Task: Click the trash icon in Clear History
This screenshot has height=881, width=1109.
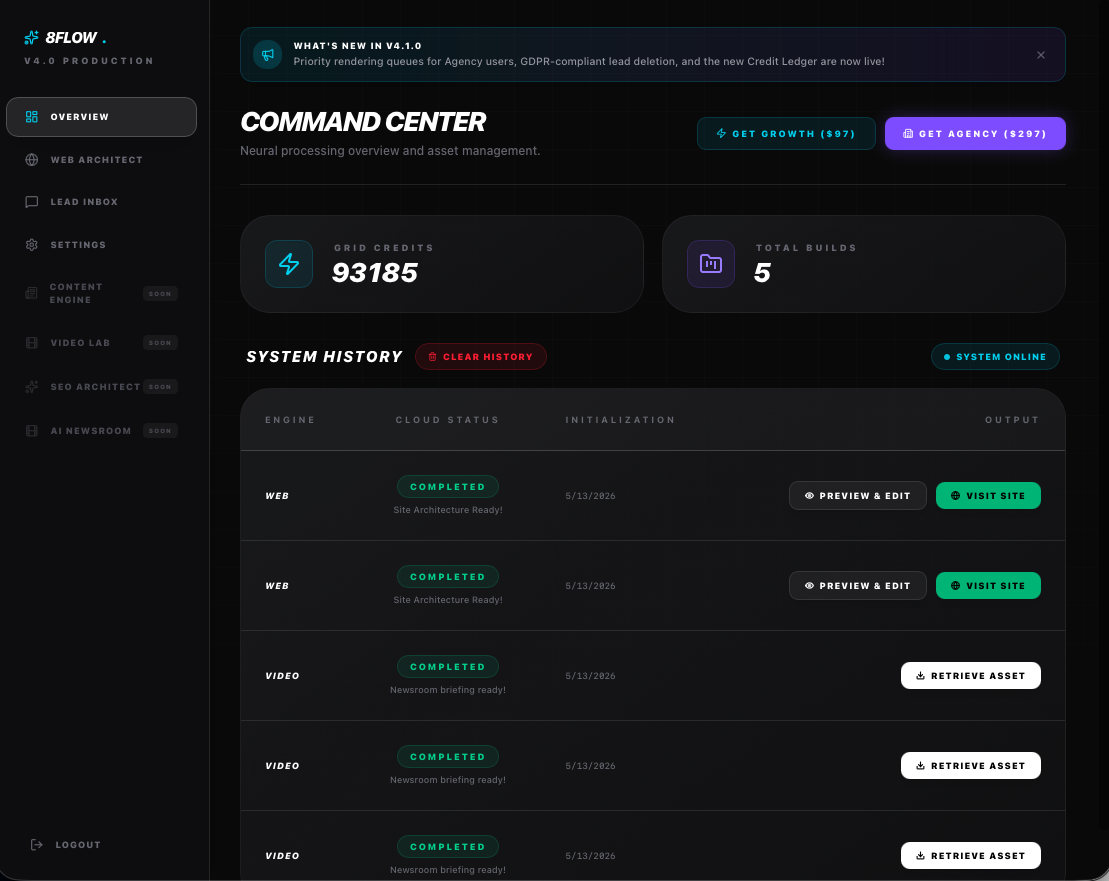Action: [x=433, y=357]
